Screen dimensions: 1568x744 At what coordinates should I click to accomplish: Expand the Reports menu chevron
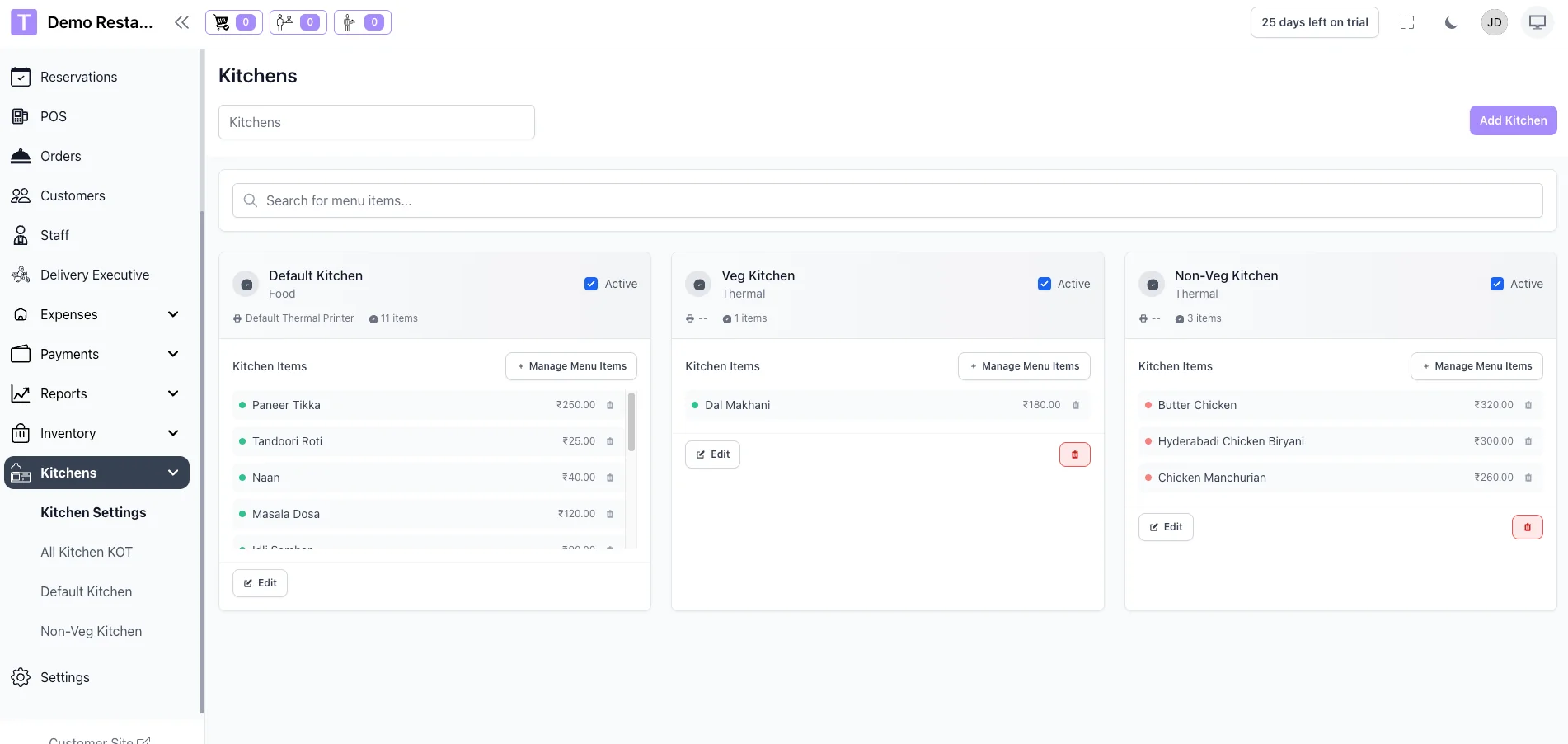[173, 393]
